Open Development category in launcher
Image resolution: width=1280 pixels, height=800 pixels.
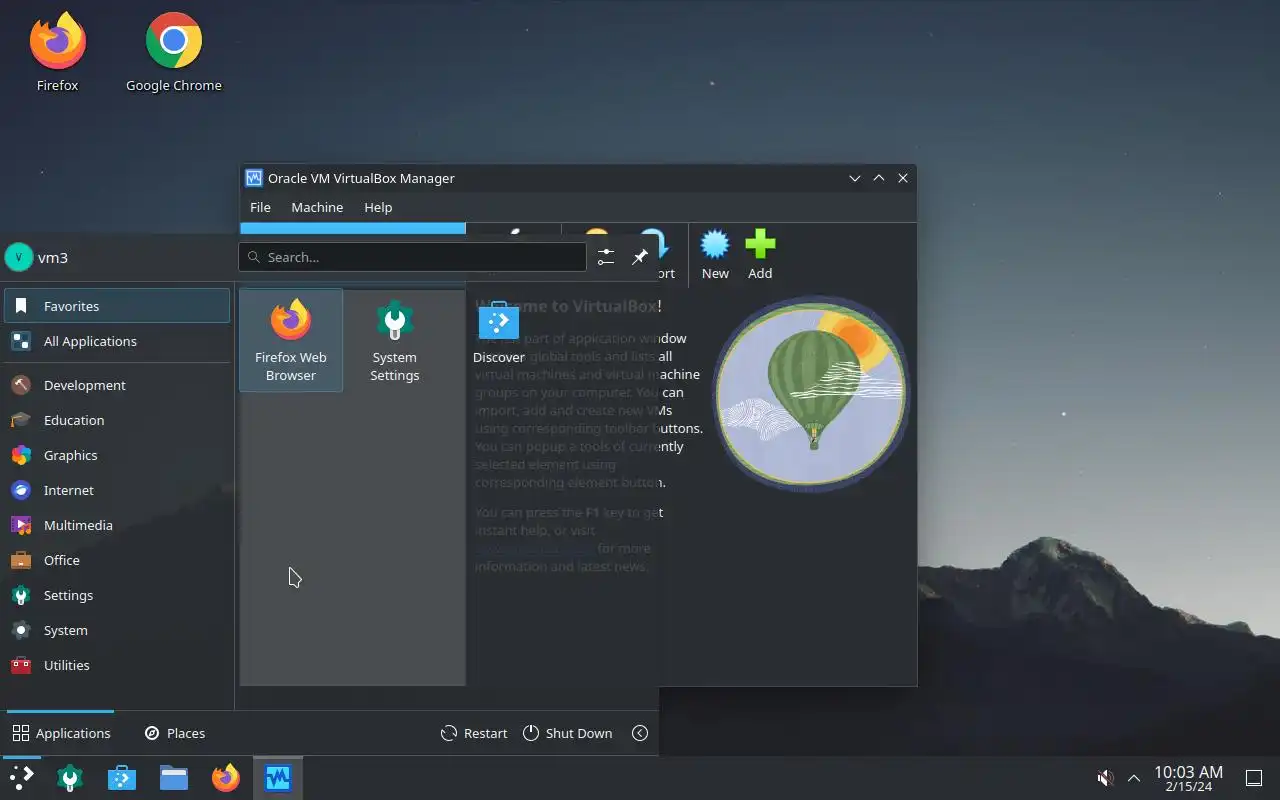(x=117, y=385)
